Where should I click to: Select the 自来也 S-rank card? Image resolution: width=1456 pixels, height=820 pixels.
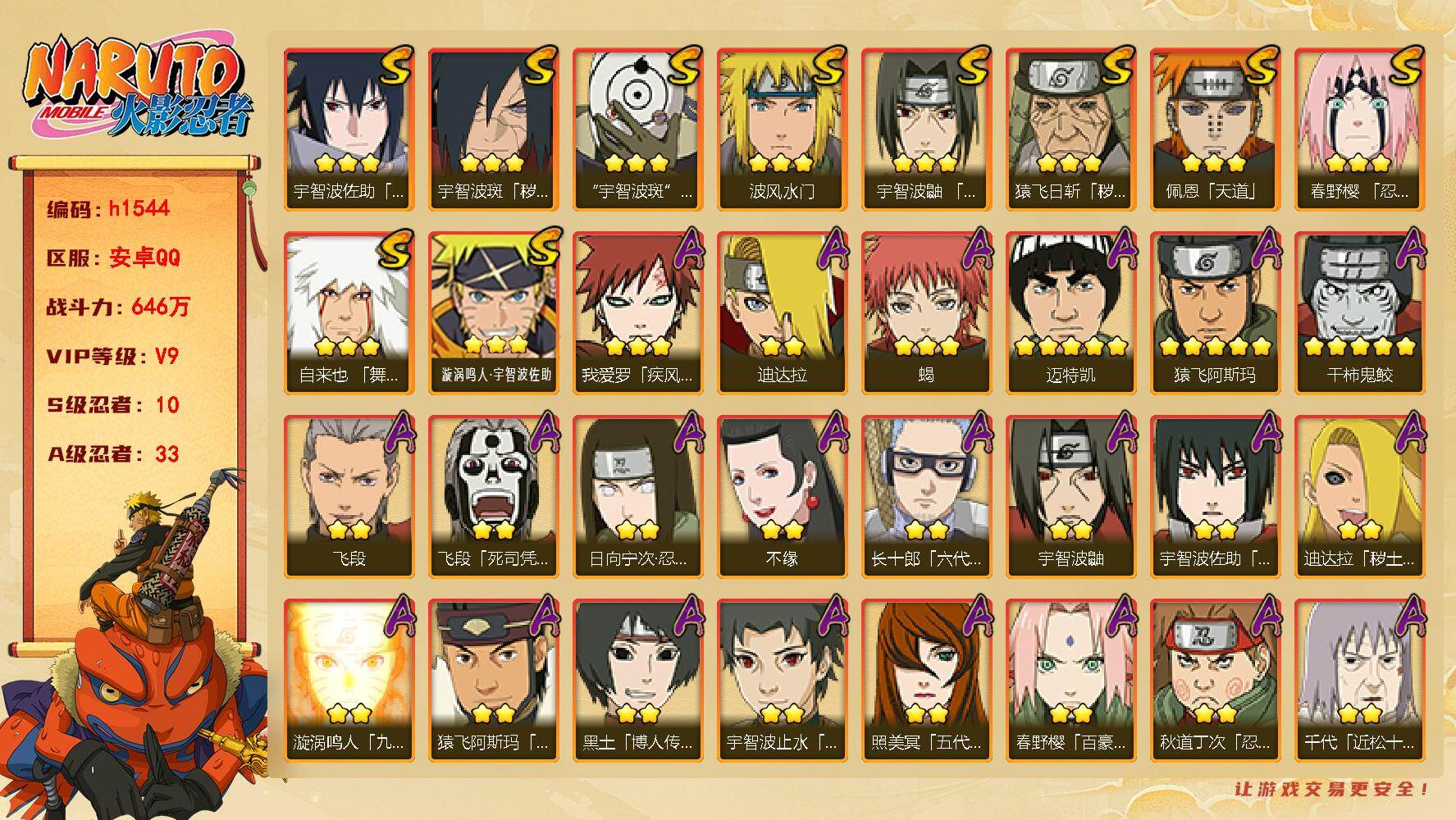click(x=349, y=312)
